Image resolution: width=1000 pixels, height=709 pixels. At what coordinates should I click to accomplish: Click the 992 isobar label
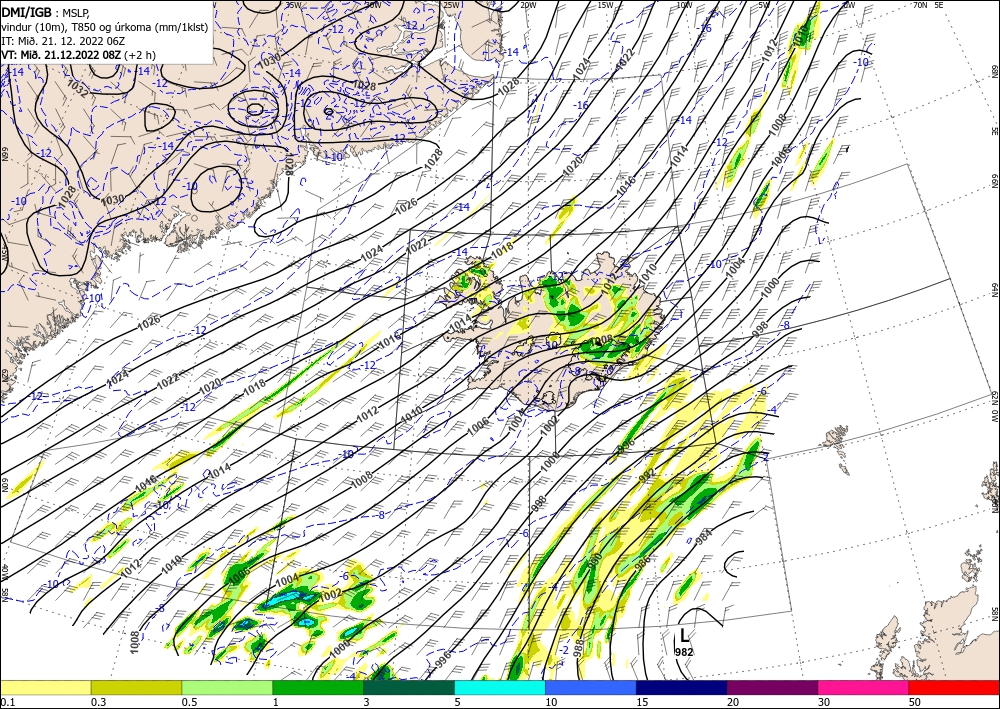click(645, 476)
